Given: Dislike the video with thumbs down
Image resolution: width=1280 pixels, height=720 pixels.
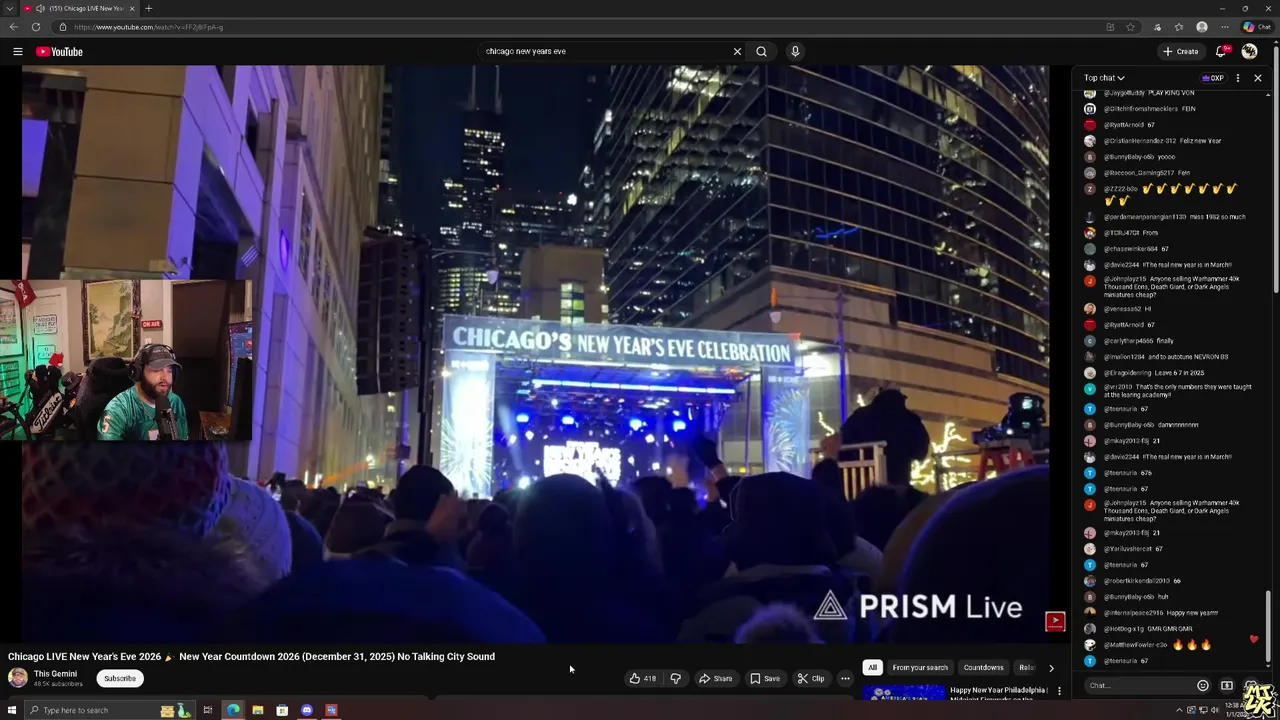Looking at the screenshot, I should point(675,678).
